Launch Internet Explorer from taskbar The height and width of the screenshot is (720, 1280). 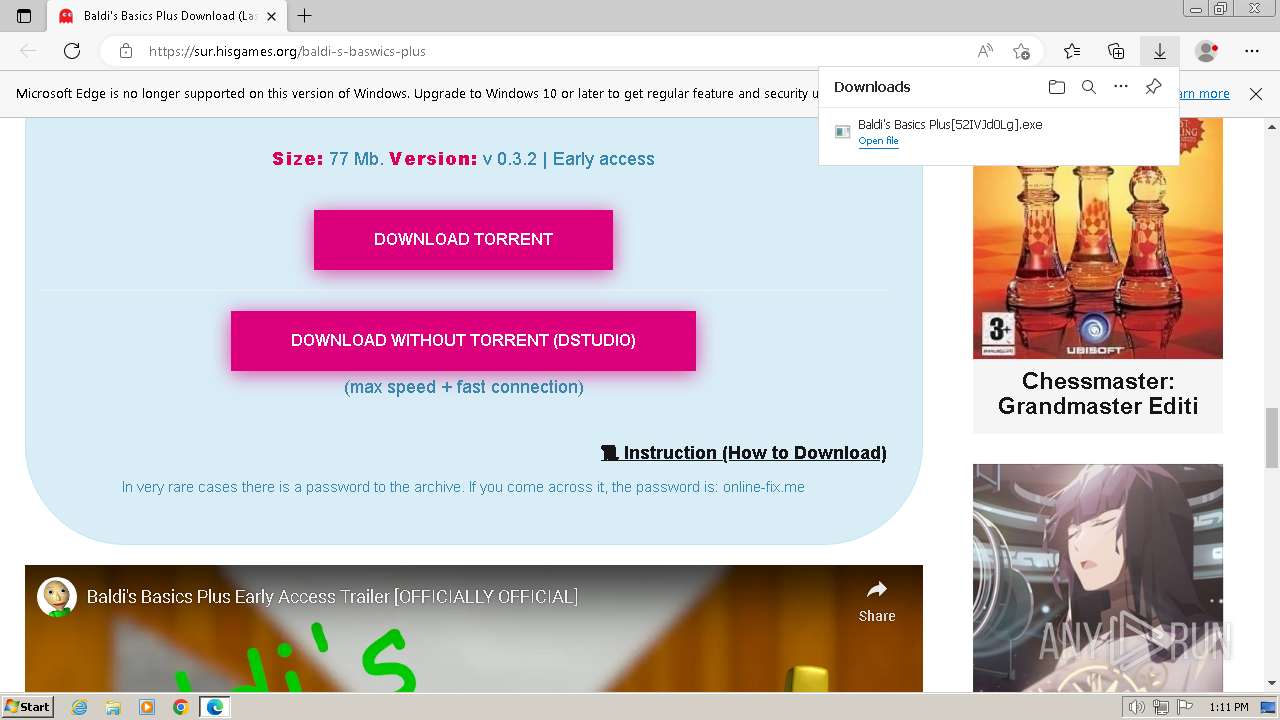tap(80, 707)
